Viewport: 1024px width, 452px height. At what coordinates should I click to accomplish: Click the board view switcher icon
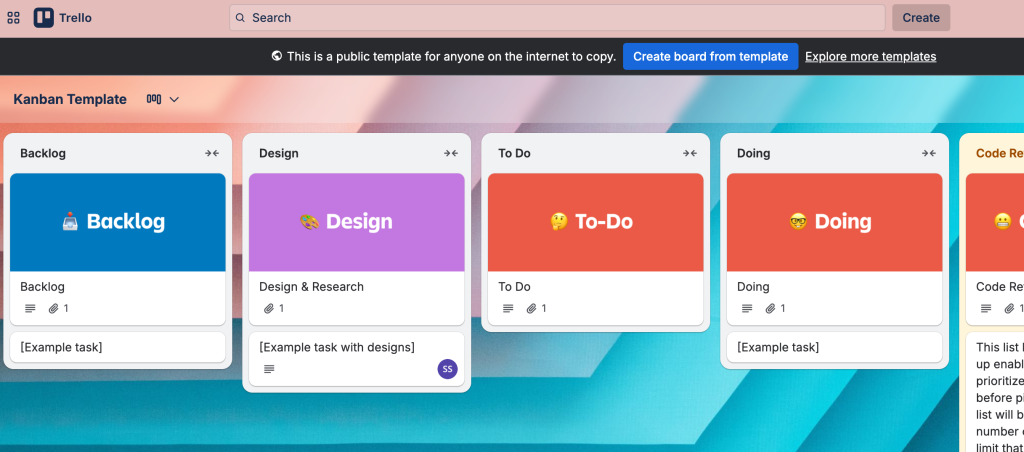154,99
